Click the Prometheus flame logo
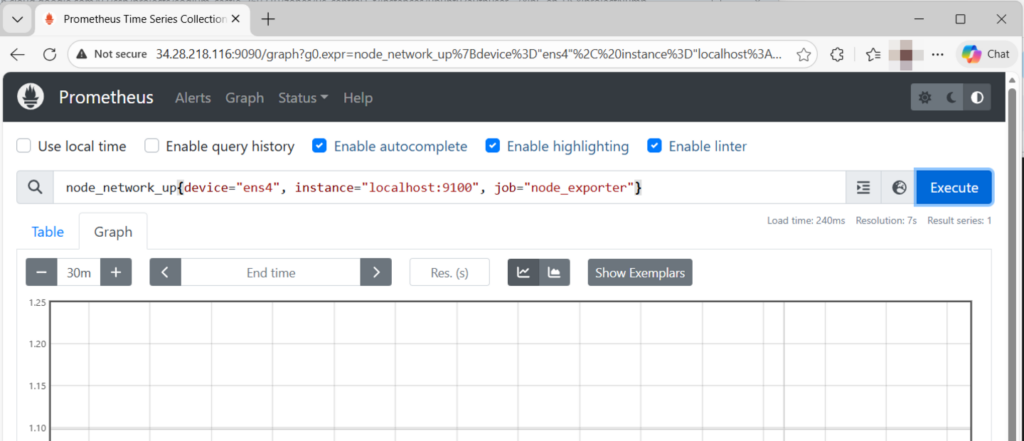 [30, 97]
